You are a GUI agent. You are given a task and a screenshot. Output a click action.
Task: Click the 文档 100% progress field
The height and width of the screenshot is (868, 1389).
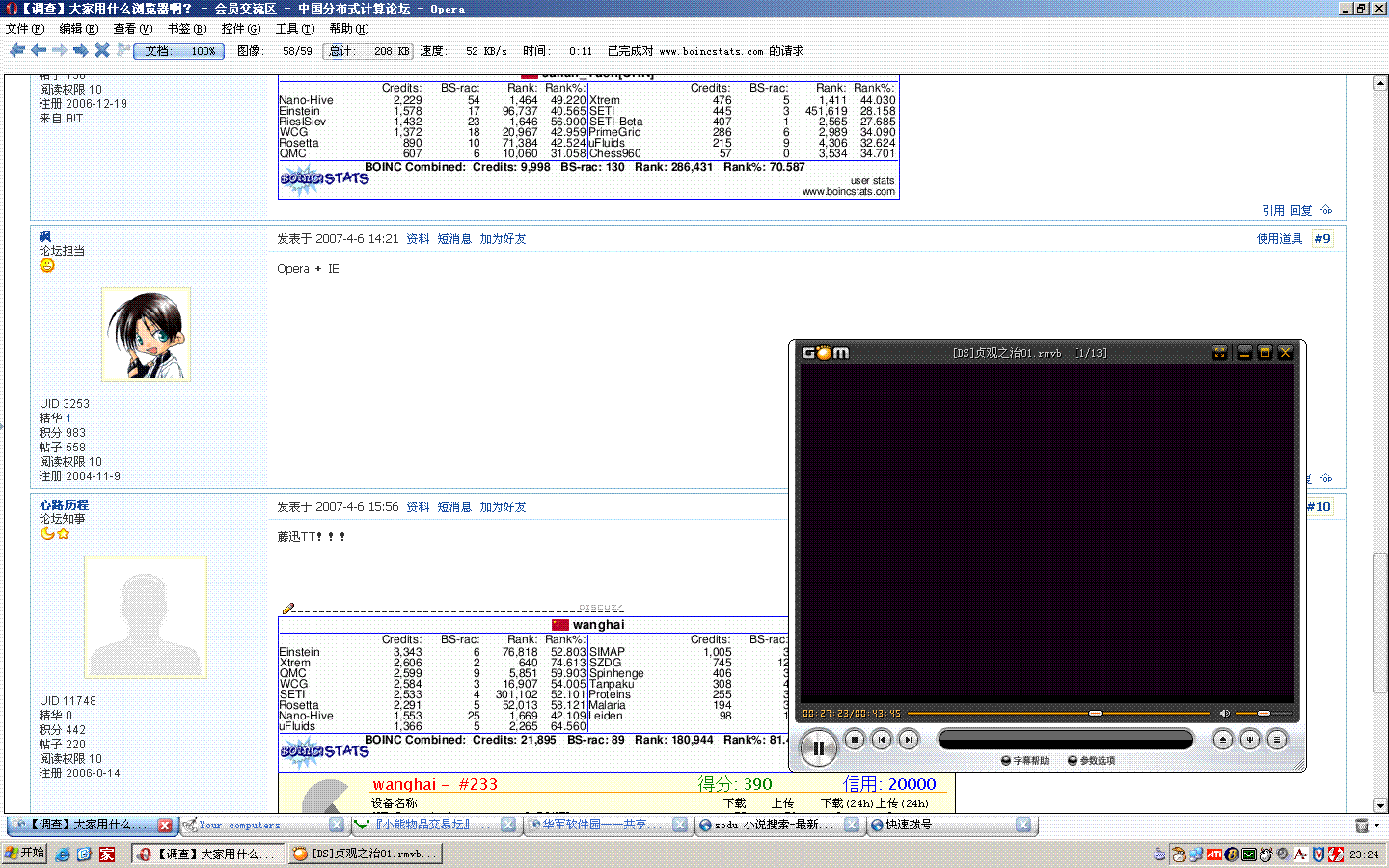(178, 51)
